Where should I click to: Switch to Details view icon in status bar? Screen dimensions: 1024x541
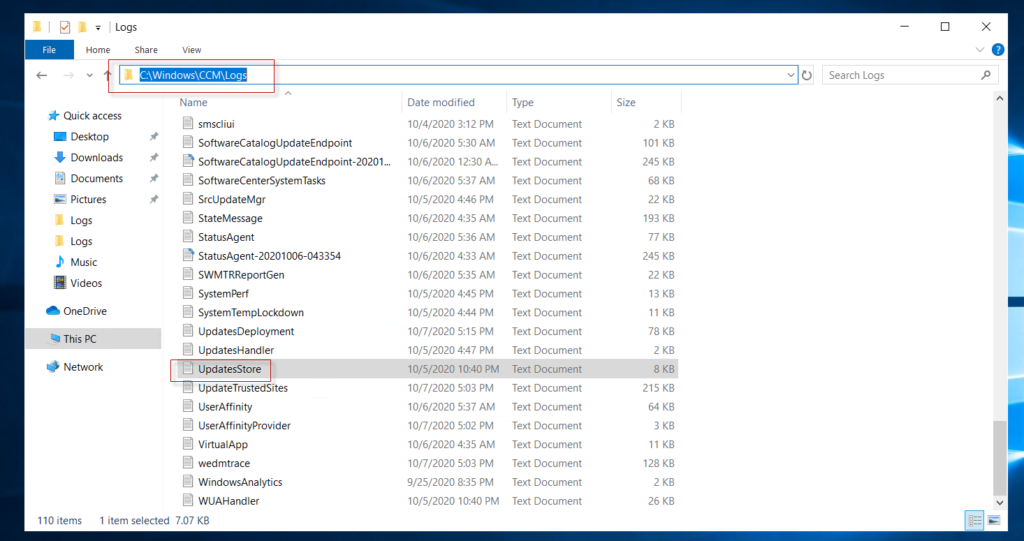975,521
